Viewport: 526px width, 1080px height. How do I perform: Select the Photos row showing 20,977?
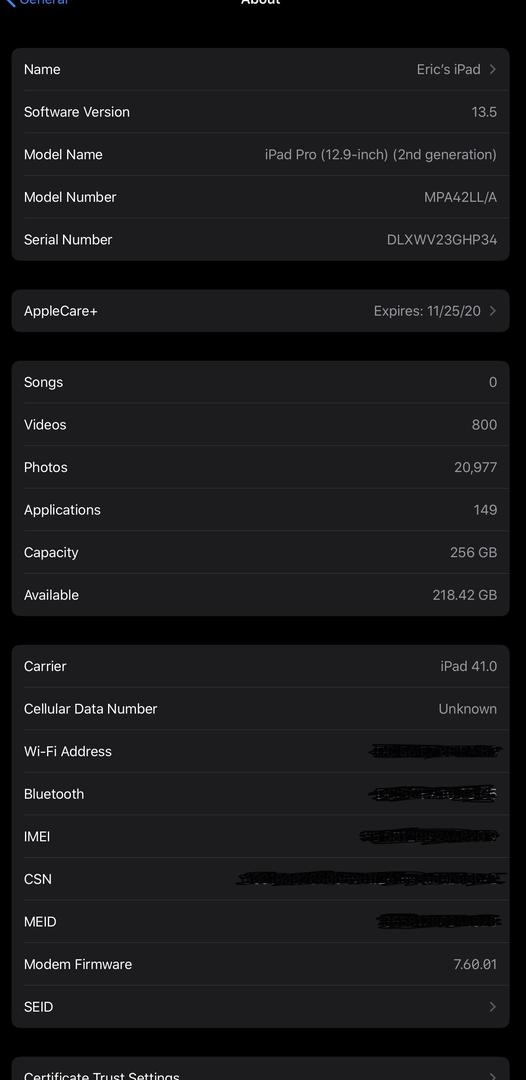pos(260,467)
